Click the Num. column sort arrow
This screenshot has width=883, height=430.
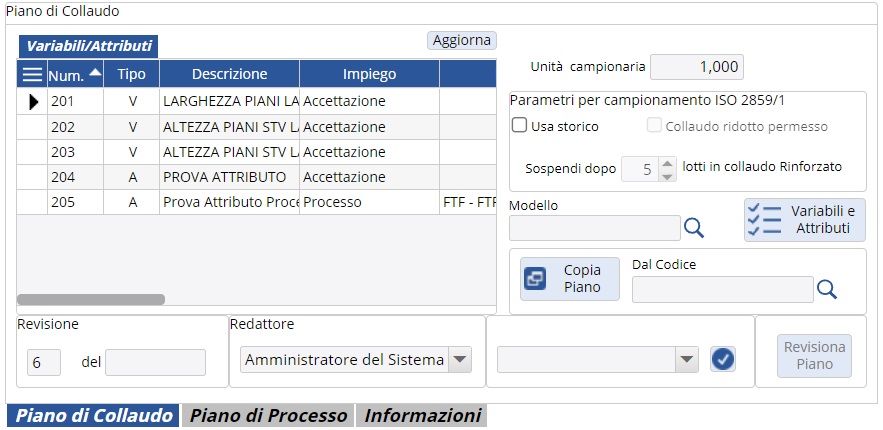95,73
